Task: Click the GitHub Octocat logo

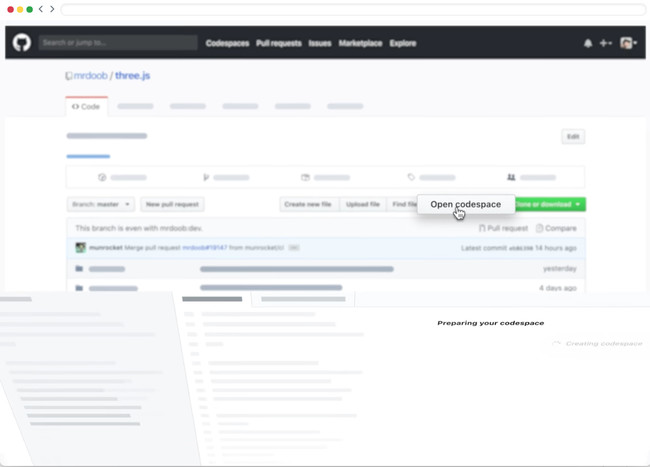Action: [22, 43]
